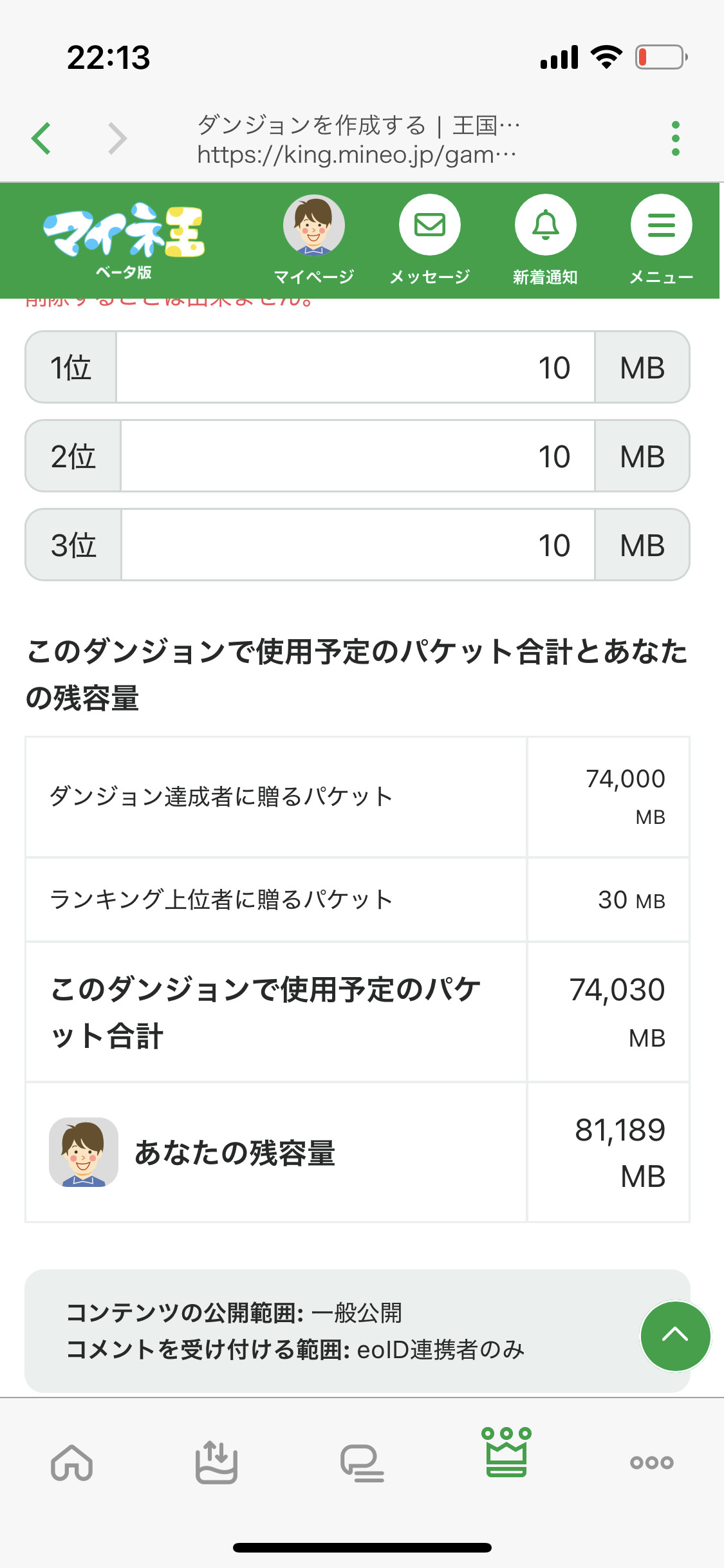This screenshot has height=1568, width=724.
Task: Click the 1位 packet amount field
Action: click(x=355, y=368)
